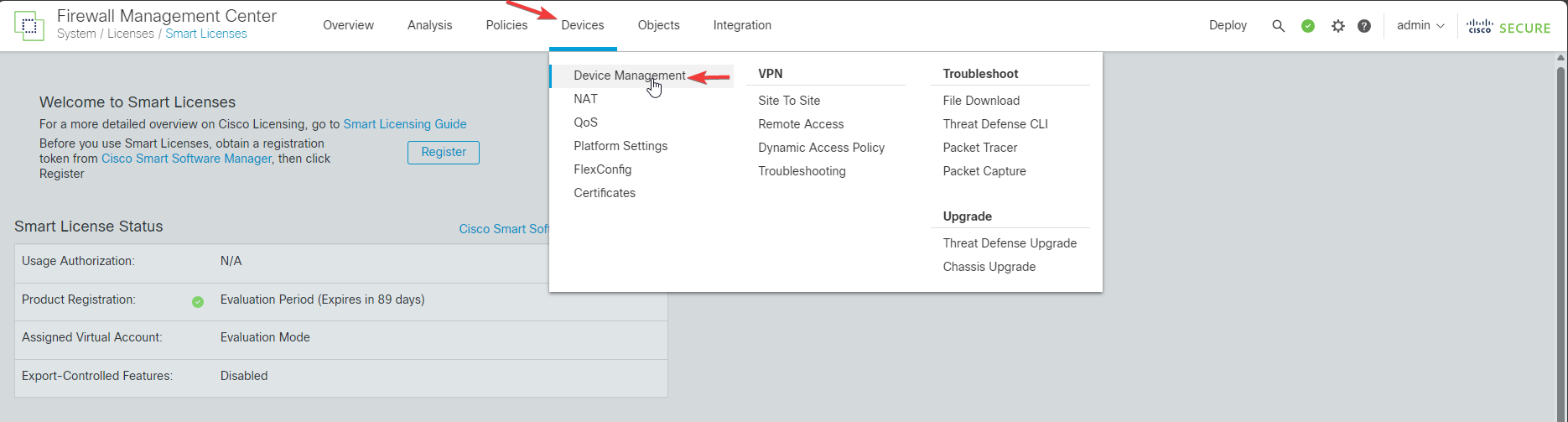Select Device Management from the menu
Screen dimensions: 1568x422
pyautogui.click(x=629, y=76)
